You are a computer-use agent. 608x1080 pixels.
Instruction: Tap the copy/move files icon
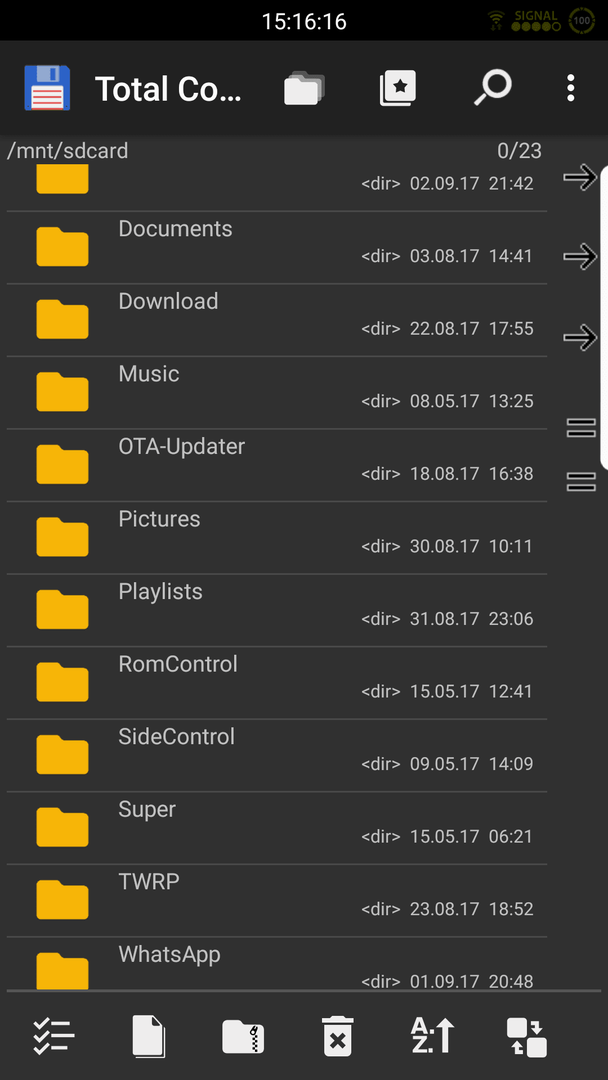click(x=149, y=1037)
